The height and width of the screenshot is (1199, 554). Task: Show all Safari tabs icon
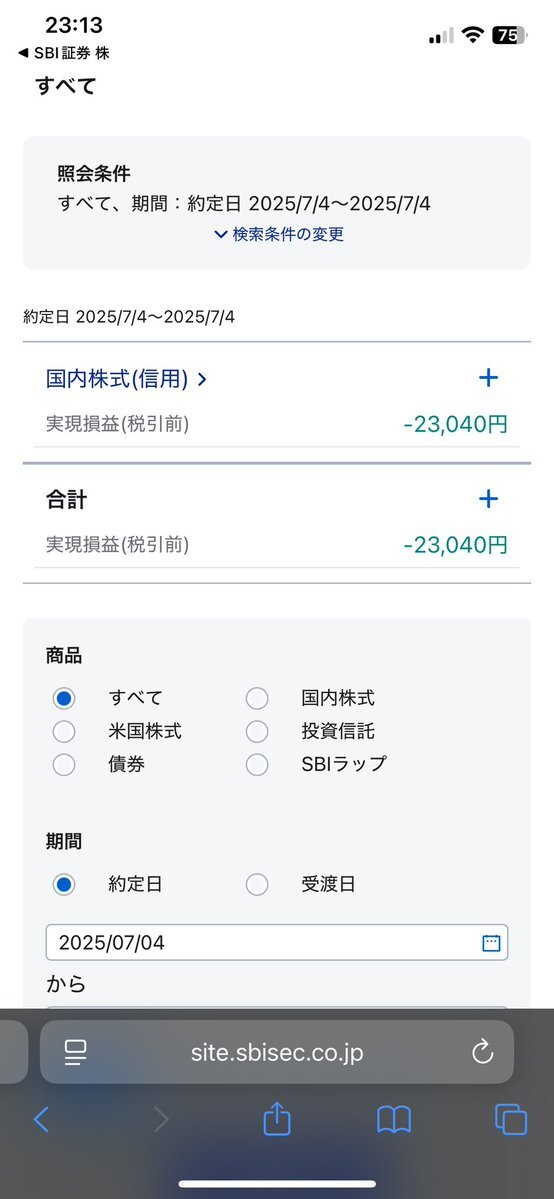tap(511, 1119)
